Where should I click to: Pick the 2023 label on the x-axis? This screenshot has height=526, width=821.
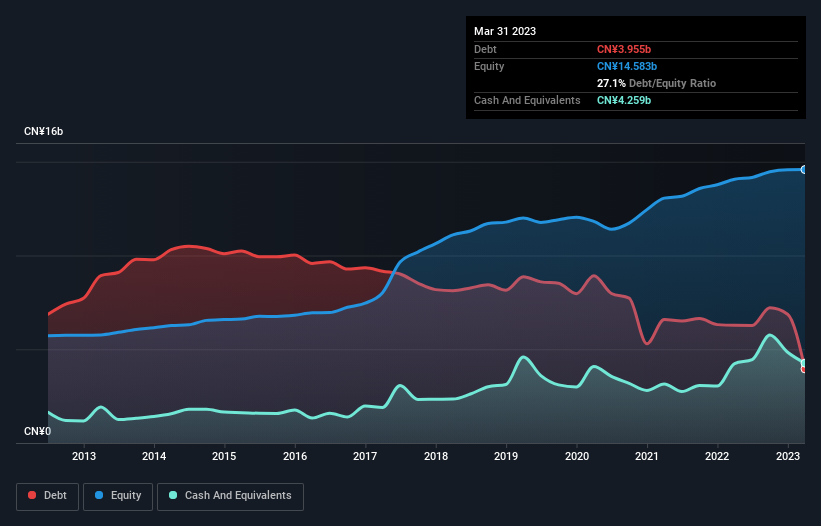click(x=788, y=457)
